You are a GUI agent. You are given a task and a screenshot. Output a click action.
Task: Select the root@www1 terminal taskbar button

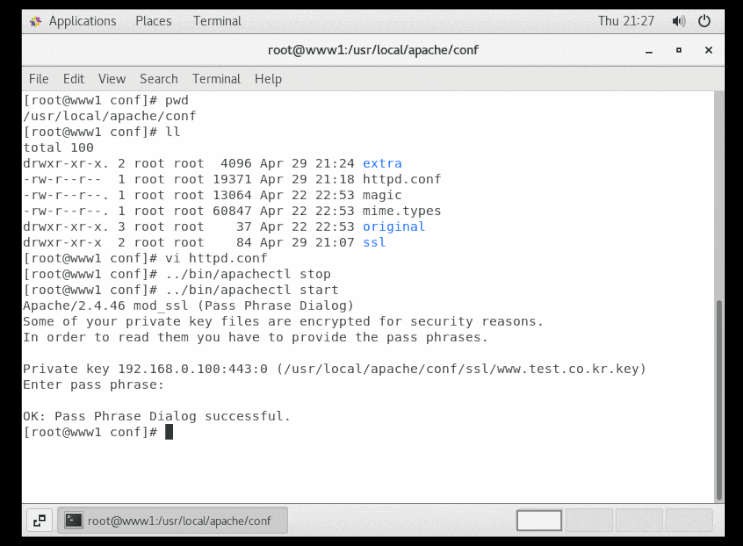pos(172,520)
